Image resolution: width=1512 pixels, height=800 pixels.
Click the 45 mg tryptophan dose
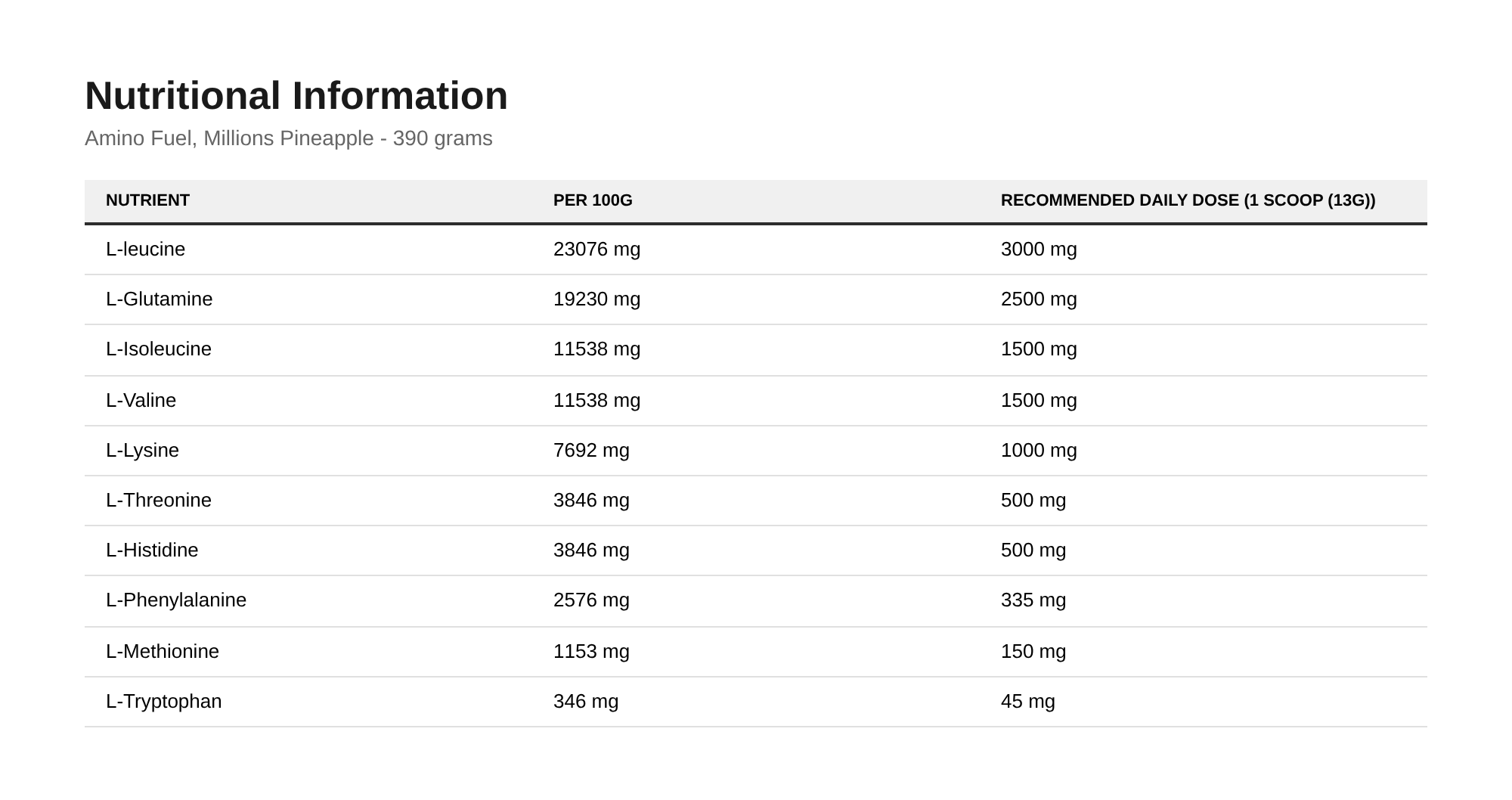1028,701
